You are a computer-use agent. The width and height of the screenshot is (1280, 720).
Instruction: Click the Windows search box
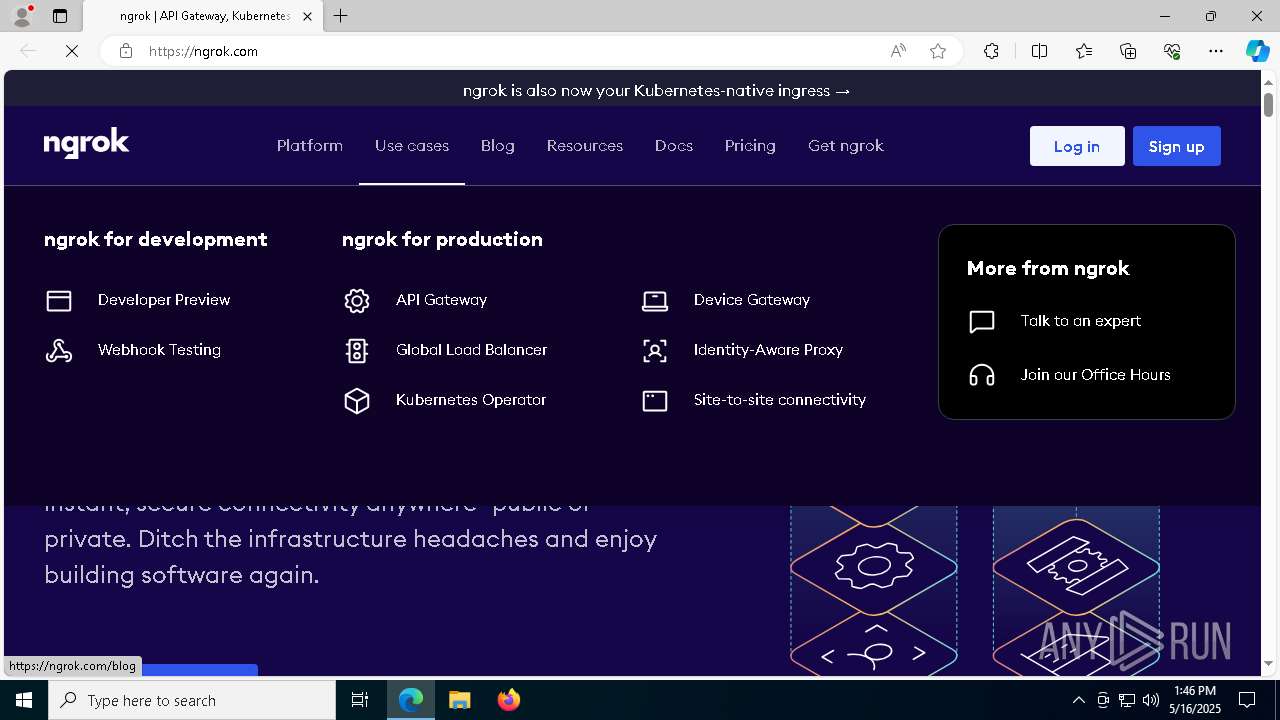click(x=192, y=700)
